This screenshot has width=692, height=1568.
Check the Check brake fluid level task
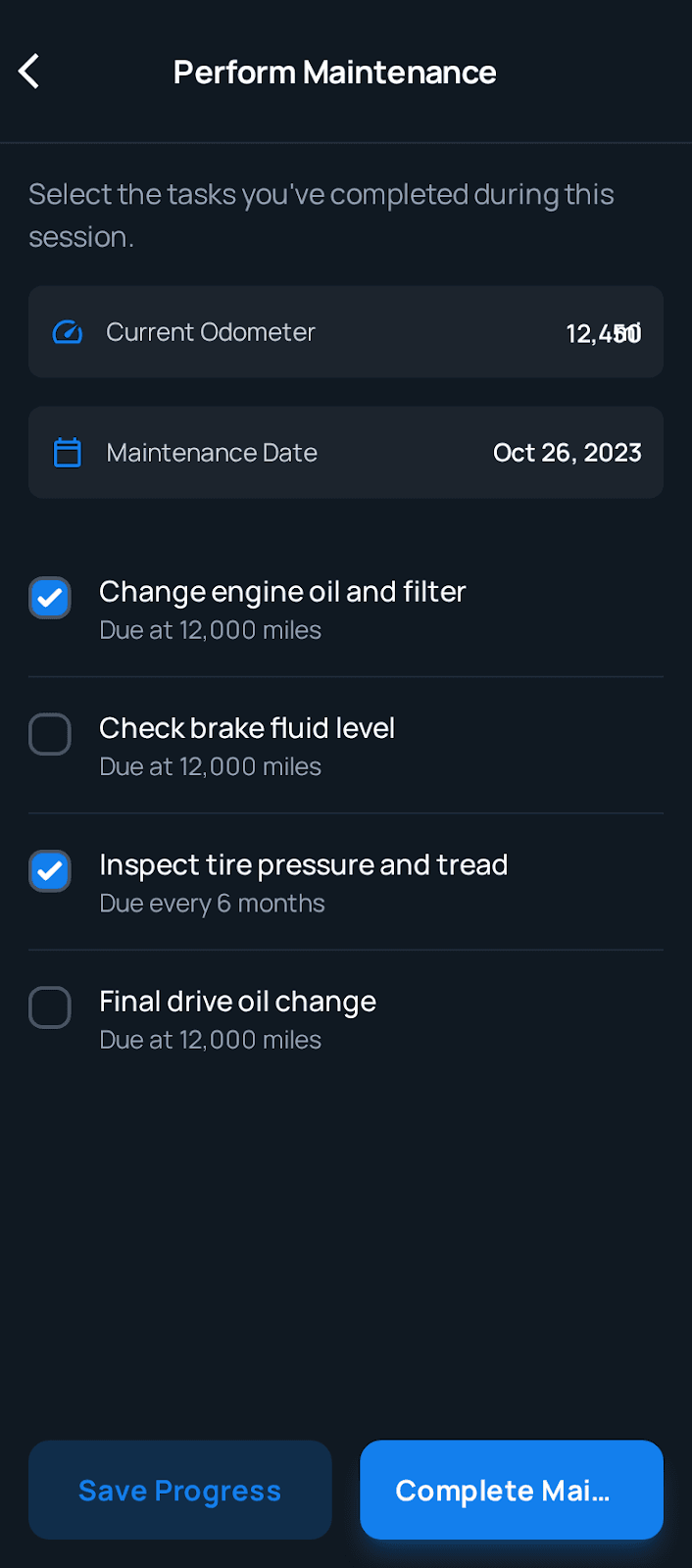coord(49,734)
